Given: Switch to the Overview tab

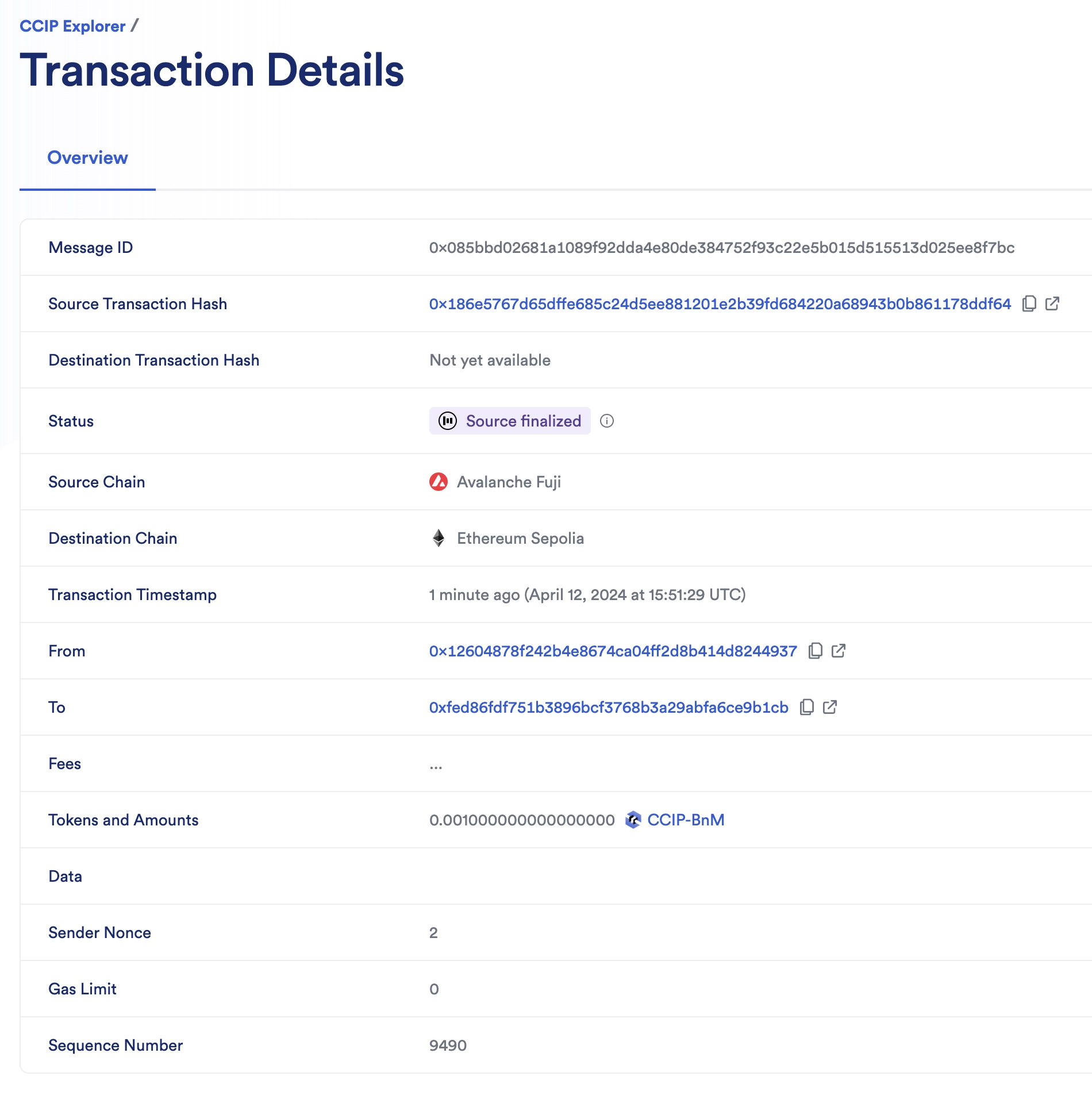Looking at the screenshot, I should pyautogui.click(x=88, y=158).
